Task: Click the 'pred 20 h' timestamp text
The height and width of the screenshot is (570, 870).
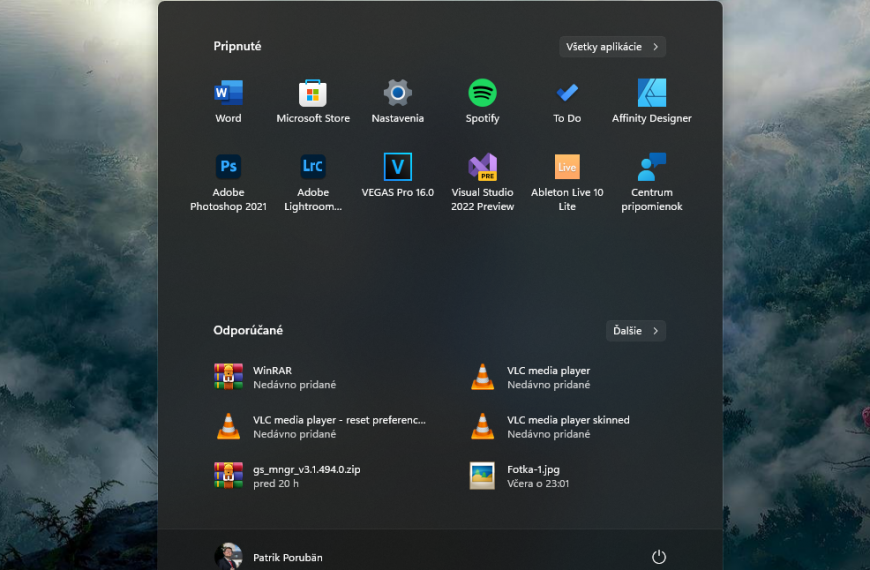Action: pos(276,483)
